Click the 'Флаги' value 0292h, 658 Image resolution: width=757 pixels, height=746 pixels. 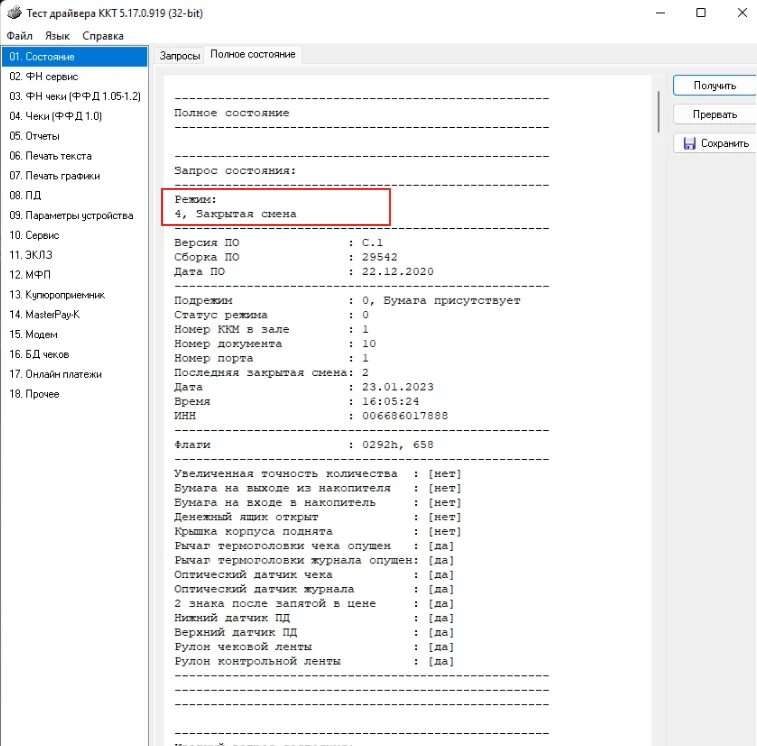(x=398, y=444)
